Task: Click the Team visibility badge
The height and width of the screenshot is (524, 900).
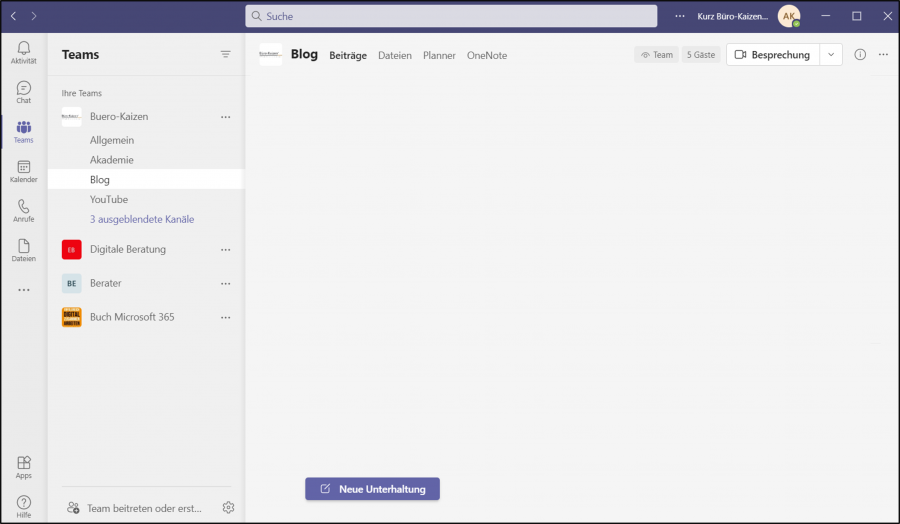Action: tap(657, 55)
